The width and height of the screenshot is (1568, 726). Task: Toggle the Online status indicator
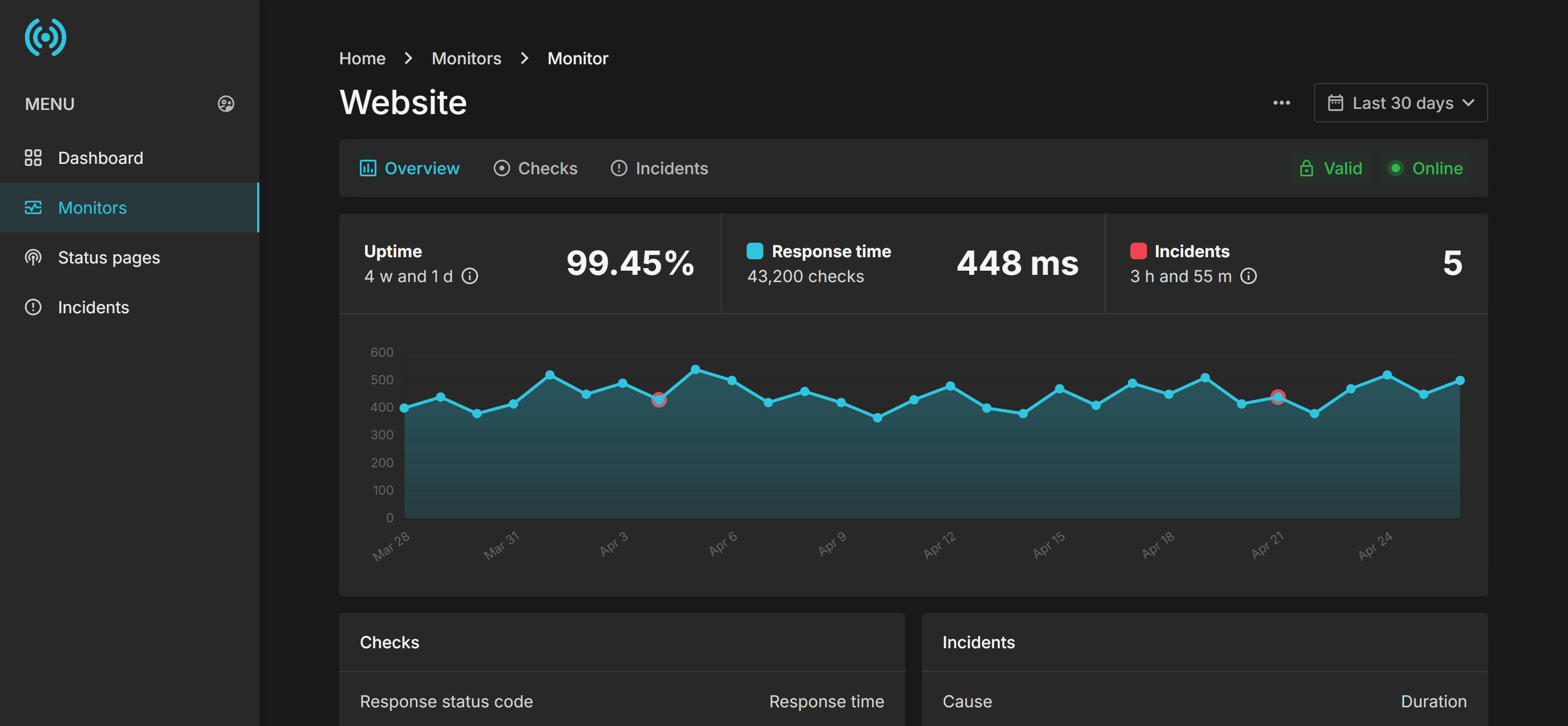[1426, 168]
